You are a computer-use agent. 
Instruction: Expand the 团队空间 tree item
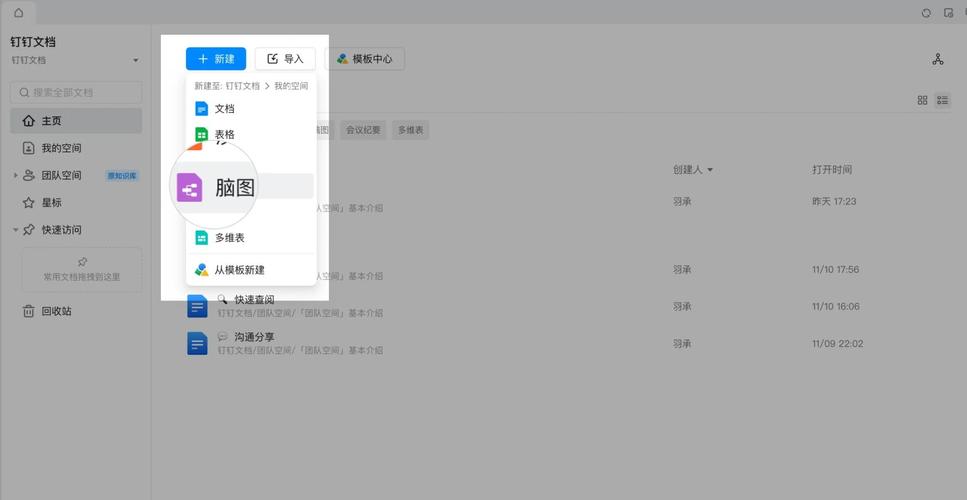[x=16, y=176]
